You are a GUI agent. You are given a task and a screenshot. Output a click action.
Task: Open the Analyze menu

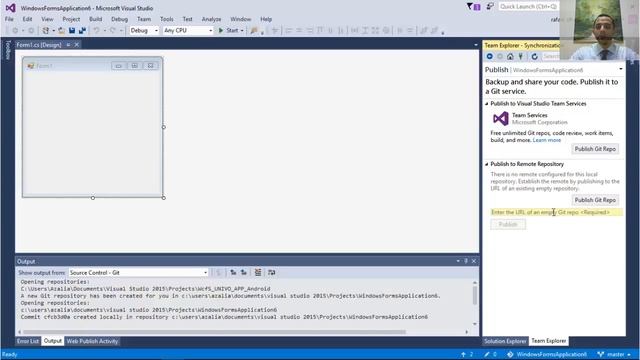(x=211, y=19)
